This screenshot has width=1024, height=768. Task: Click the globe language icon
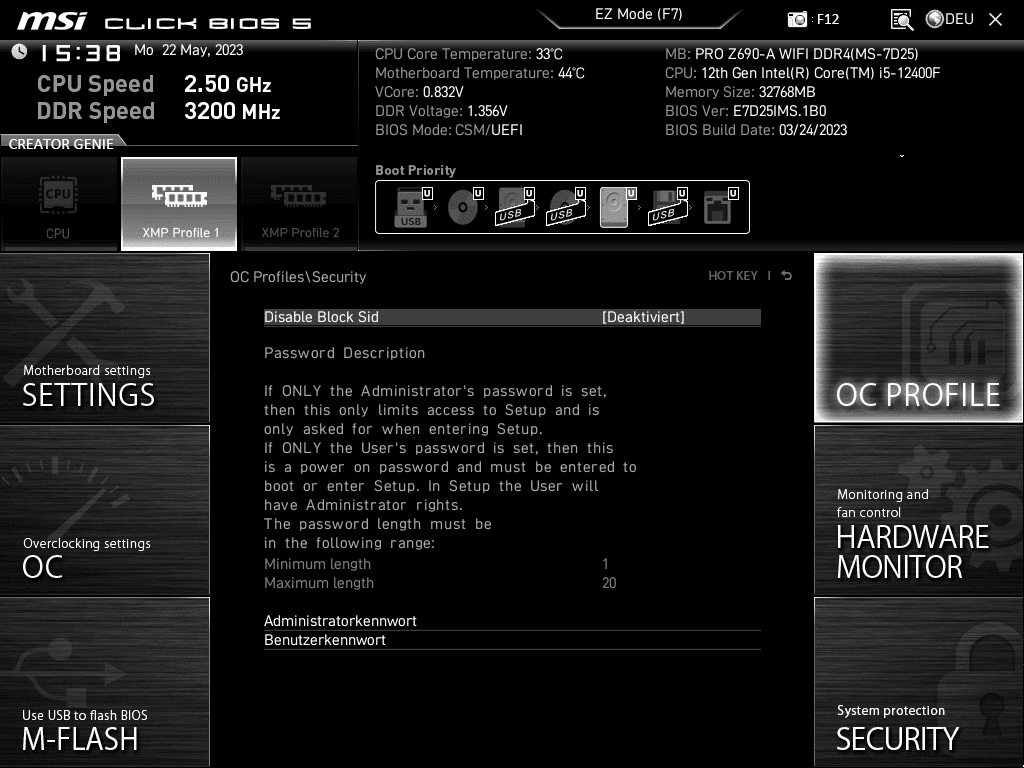935,19
